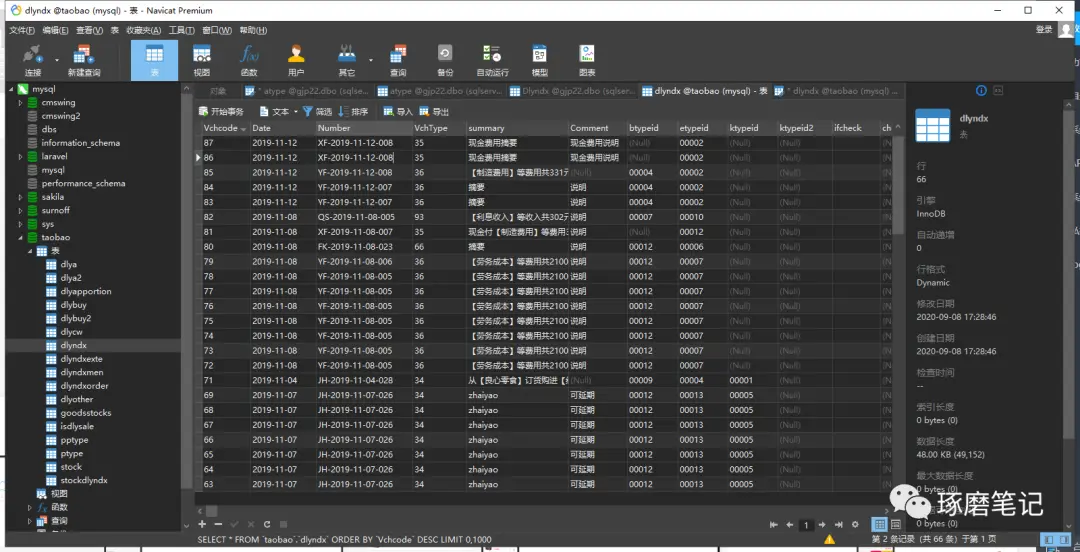The width and height of the screenshot is (1080, 552).
Task: Collapse the taobao database tree node
Action: click(x=21, y=238)
